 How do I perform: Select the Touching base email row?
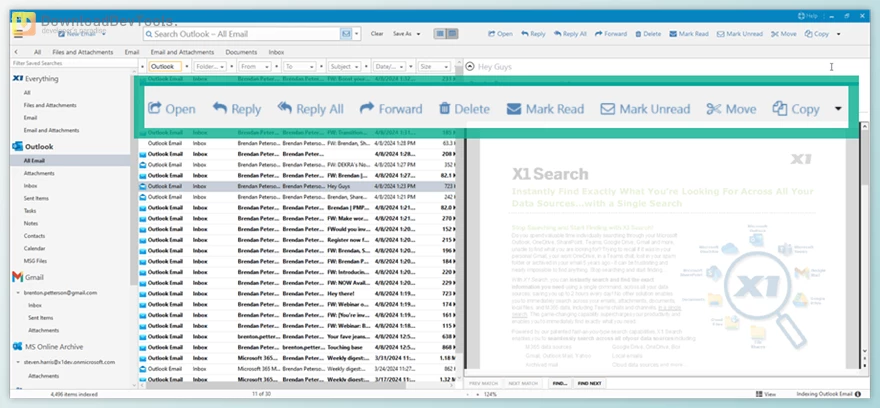point(297,347)
